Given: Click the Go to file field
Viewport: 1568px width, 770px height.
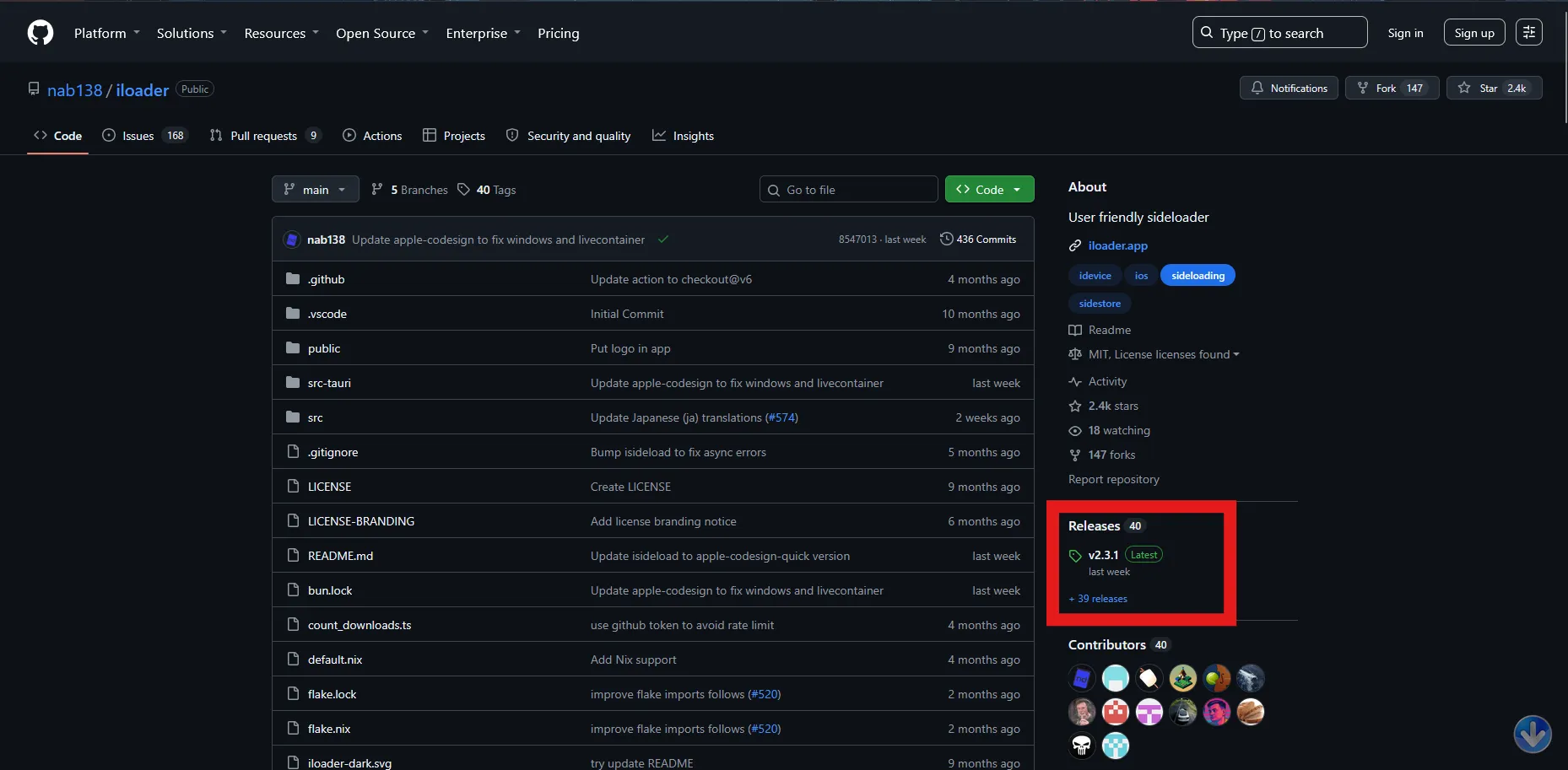Looking at the screenshot, I should coord(848,190).
